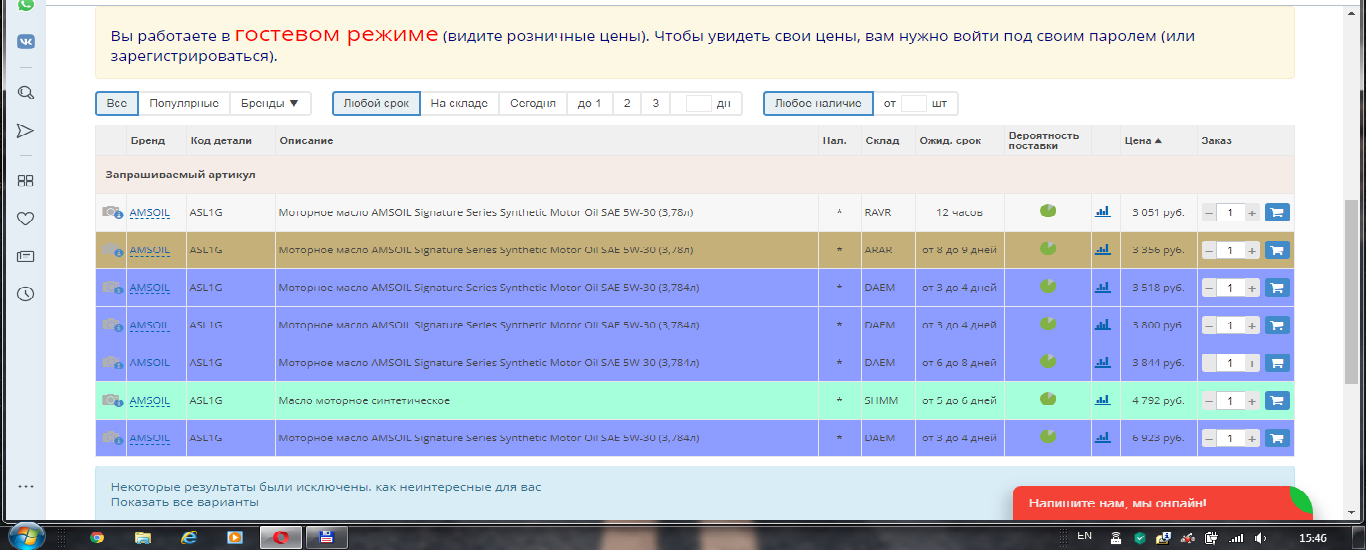Select "Сегодня" delivery filter
Viewport: 1366px width, 550px height.
[x=533, y=103]
